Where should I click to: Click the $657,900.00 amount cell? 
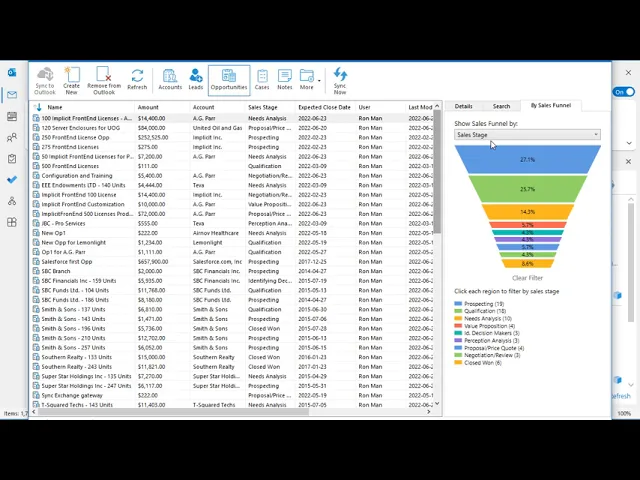tap(153, 262)
